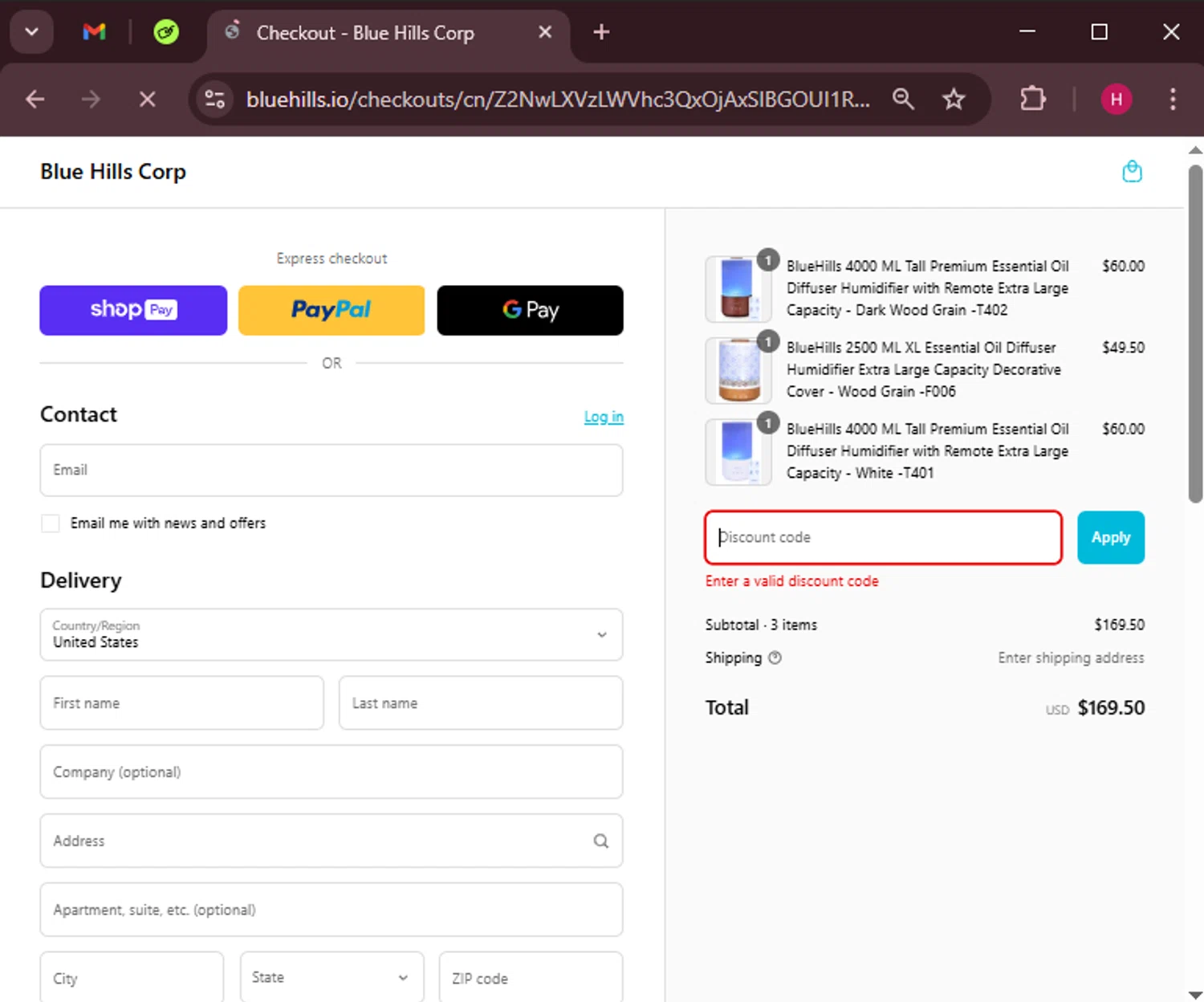
Task: Click the Log in link
Action: 604,417
